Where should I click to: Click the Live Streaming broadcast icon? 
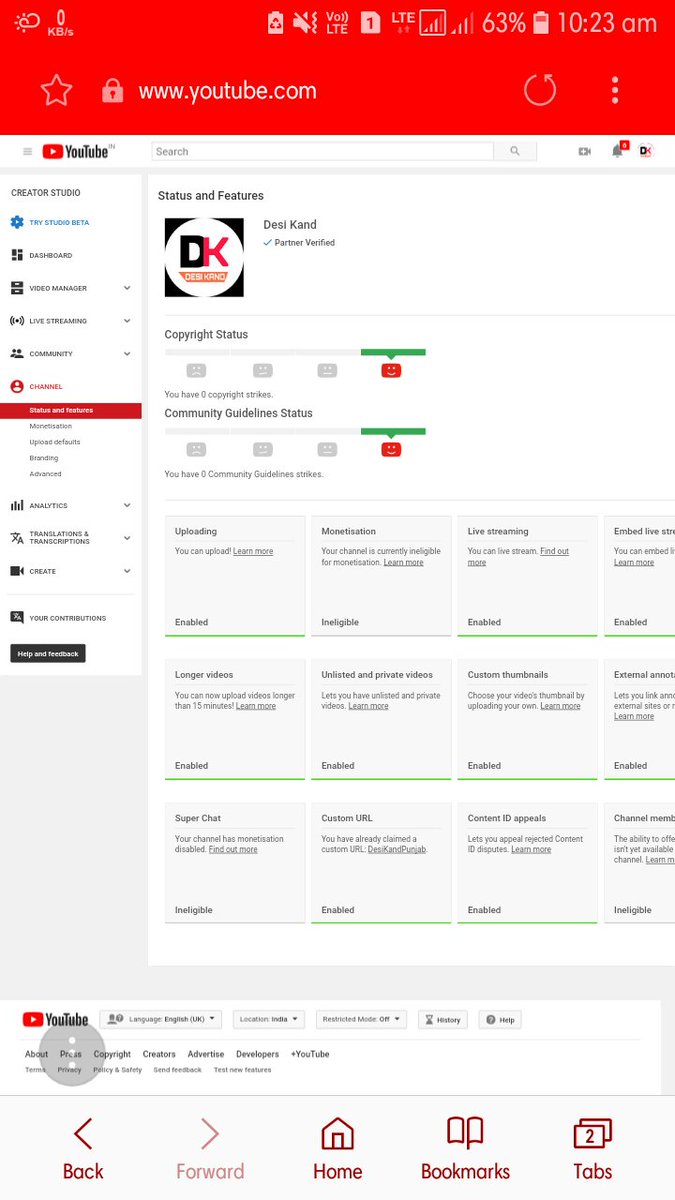(17, 321)
